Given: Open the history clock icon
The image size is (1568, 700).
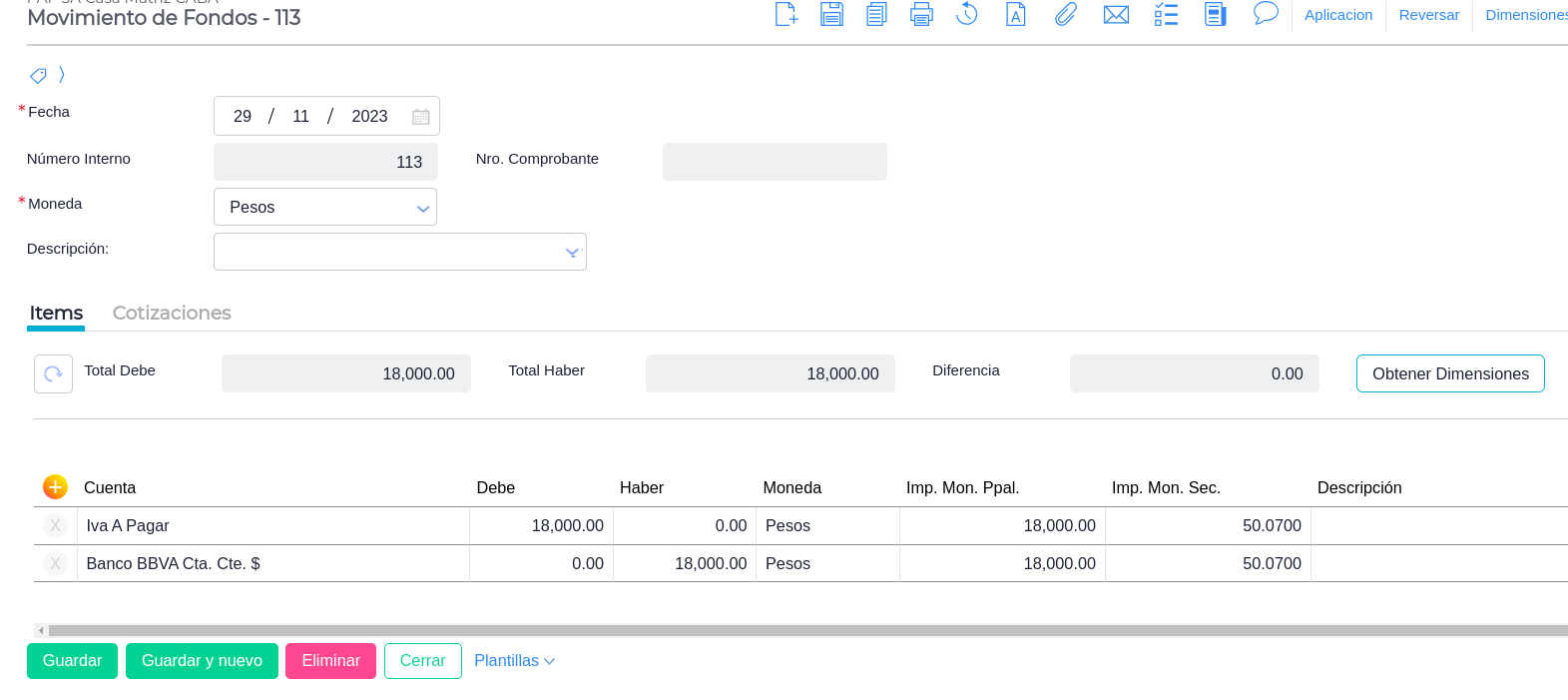Looking at the screenshot, I should pyautogui.click(x=966, y=14).
